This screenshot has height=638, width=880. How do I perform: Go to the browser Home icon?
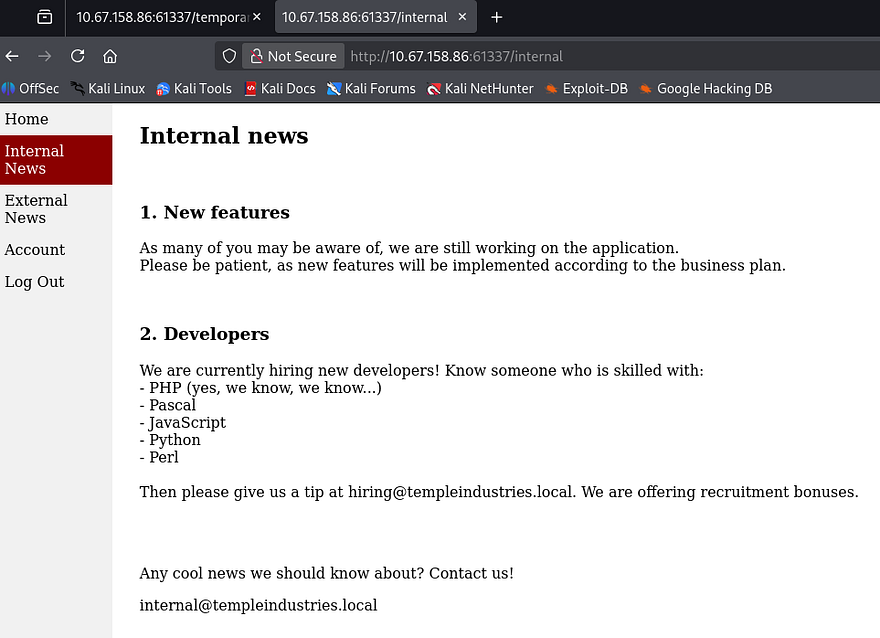tap(110, 56)
